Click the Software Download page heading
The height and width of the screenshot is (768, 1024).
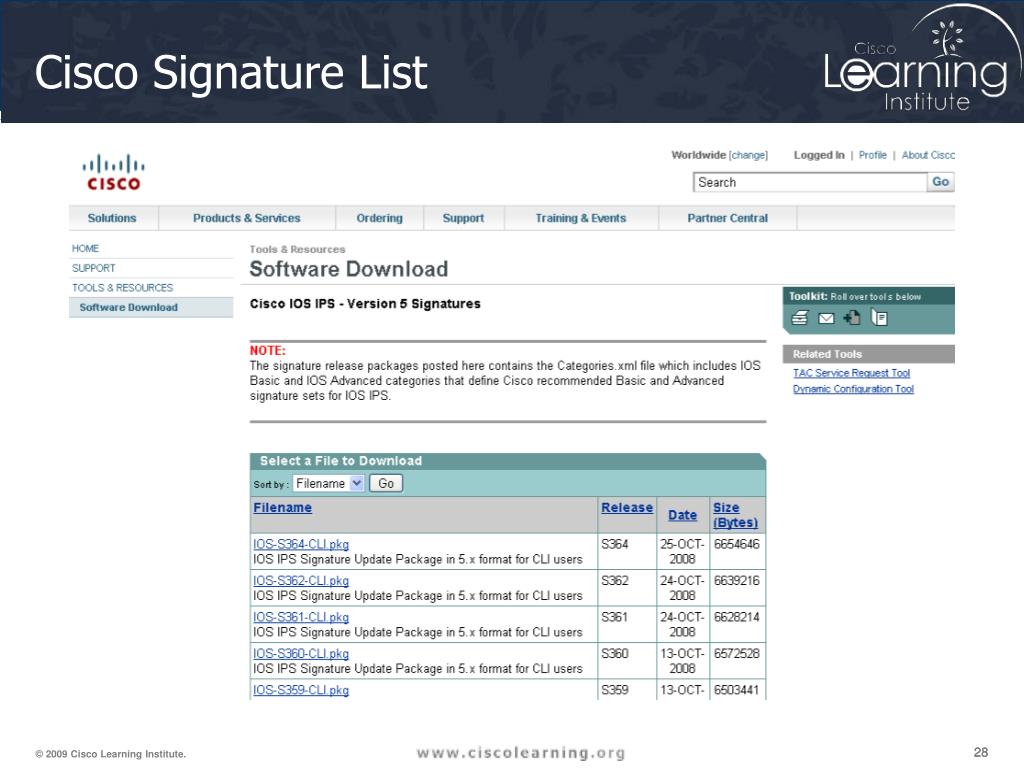click(349, 269)
